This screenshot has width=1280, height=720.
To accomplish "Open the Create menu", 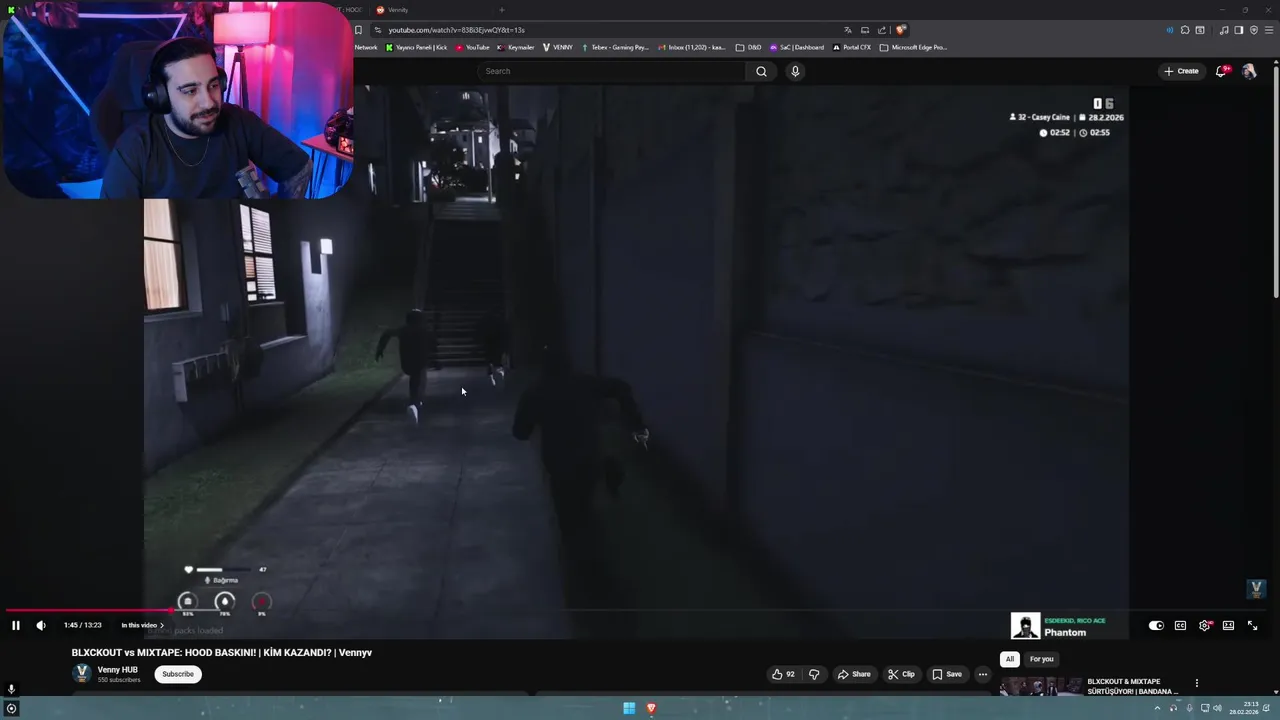I will click(1181, 71).
